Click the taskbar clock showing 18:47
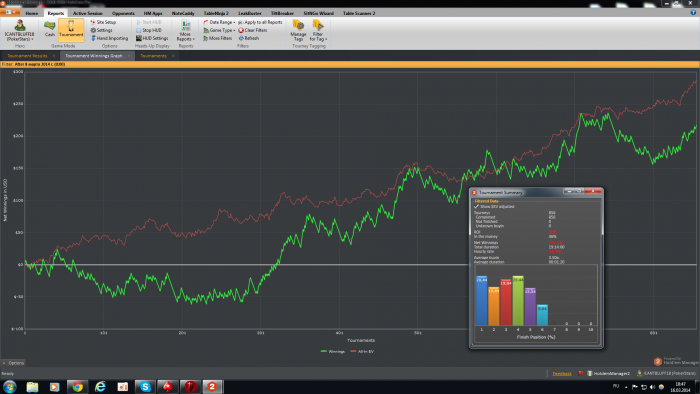Screen dimensions: 700x394 coord(680,386)
